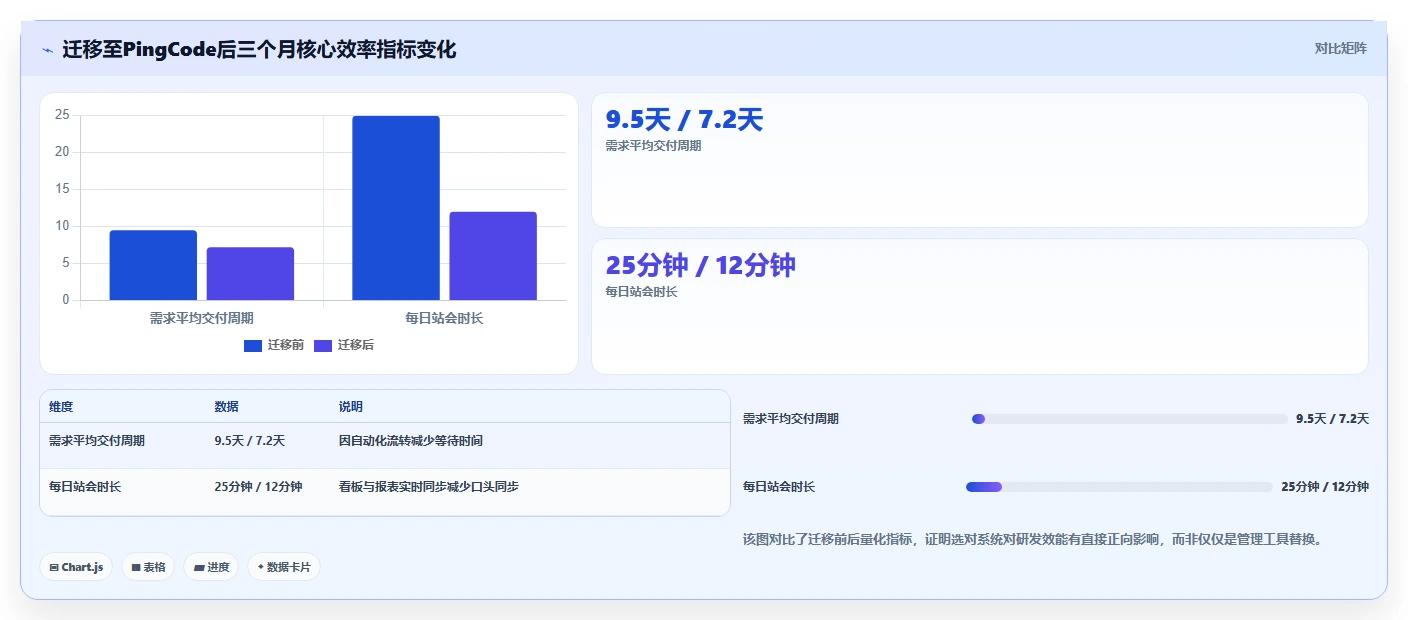Click the 迁移前 blue legend swatch

[253, 346]
